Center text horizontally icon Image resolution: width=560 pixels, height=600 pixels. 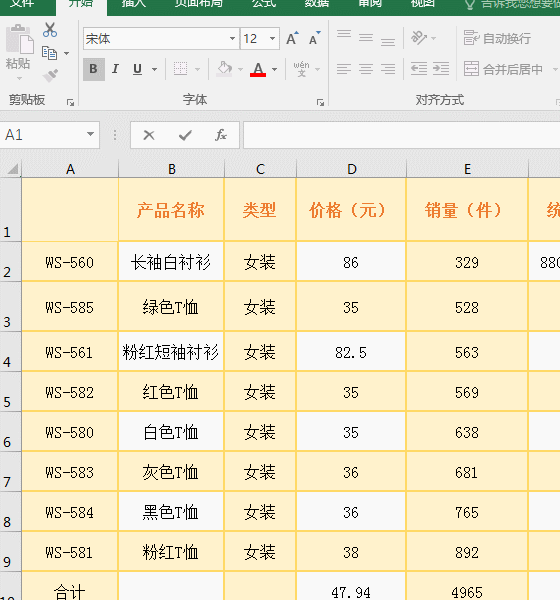366,69
